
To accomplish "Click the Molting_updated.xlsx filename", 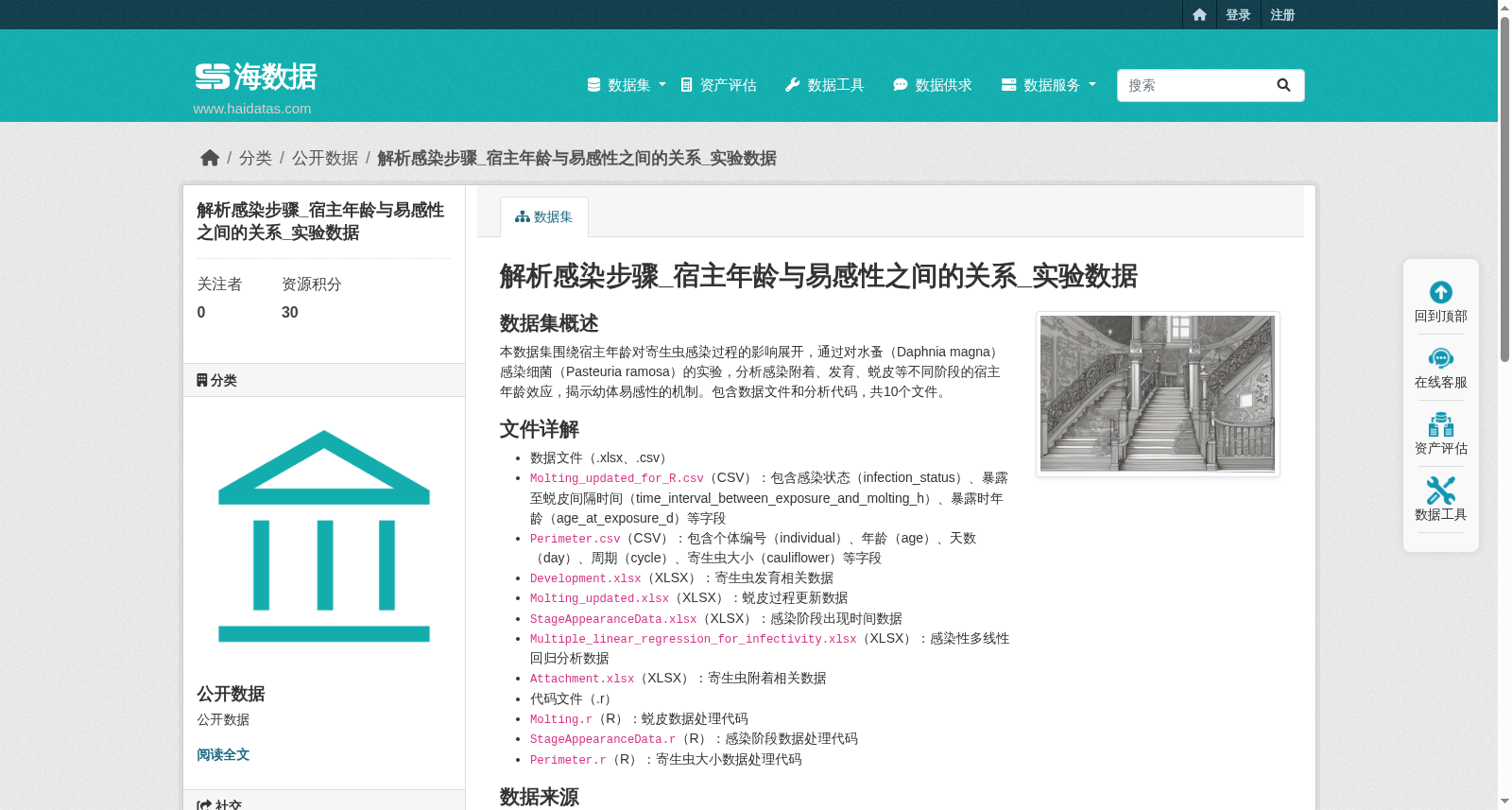I will point(599,598).
